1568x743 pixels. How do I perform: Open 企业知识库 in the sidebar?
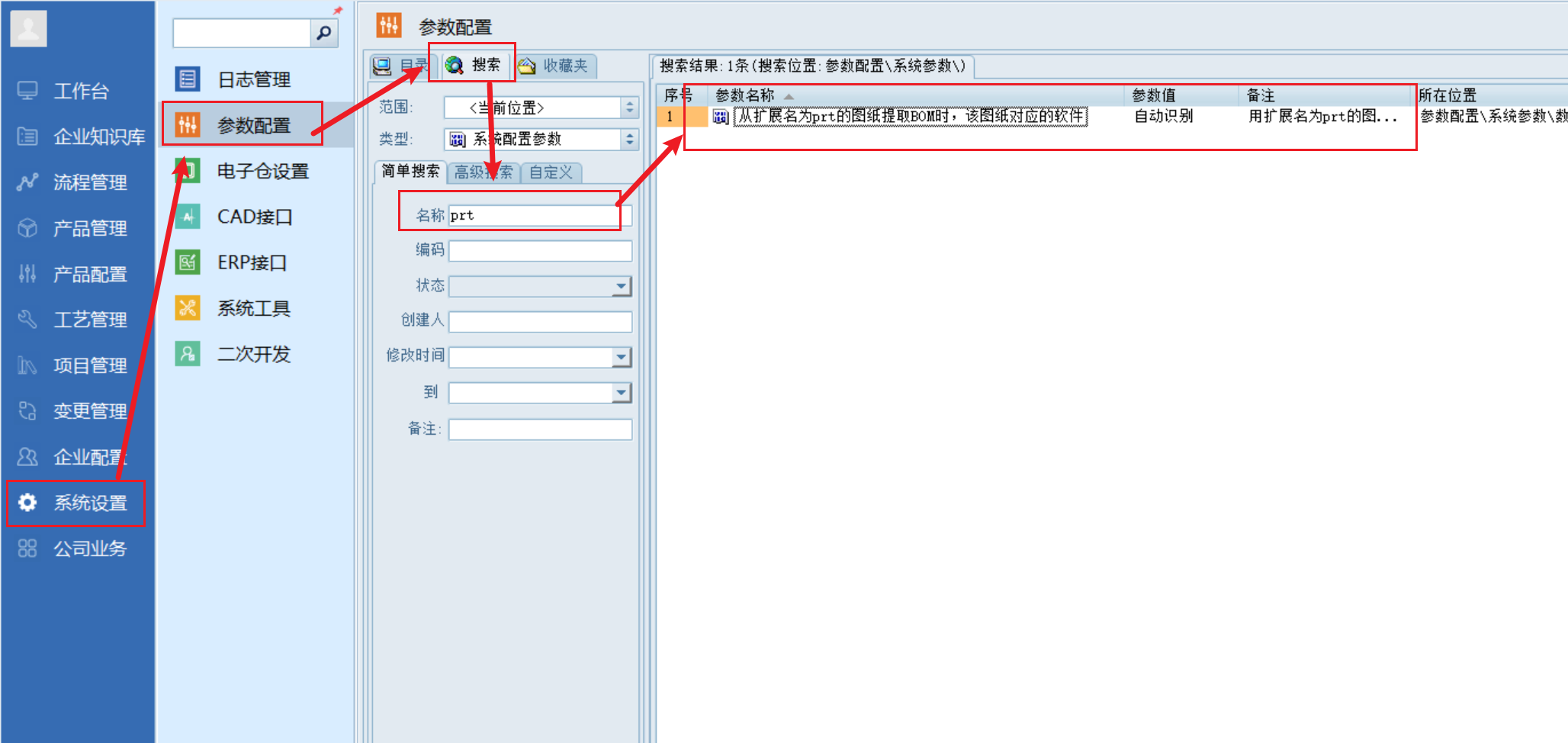(81, 137)
